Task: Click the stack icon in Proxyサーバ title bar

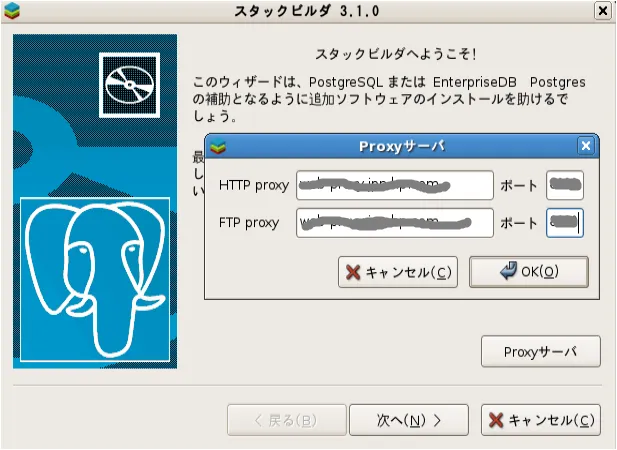Action: pos(218,147)
